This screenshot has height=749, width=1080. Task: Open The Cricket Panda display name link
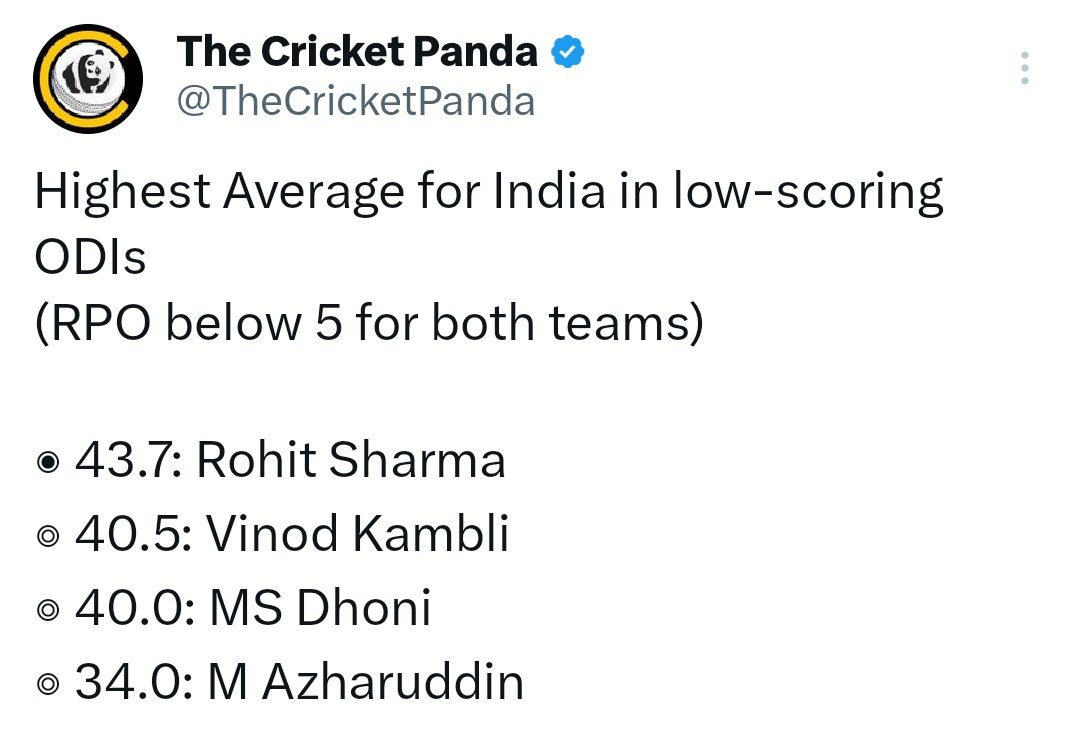[357, 52]
